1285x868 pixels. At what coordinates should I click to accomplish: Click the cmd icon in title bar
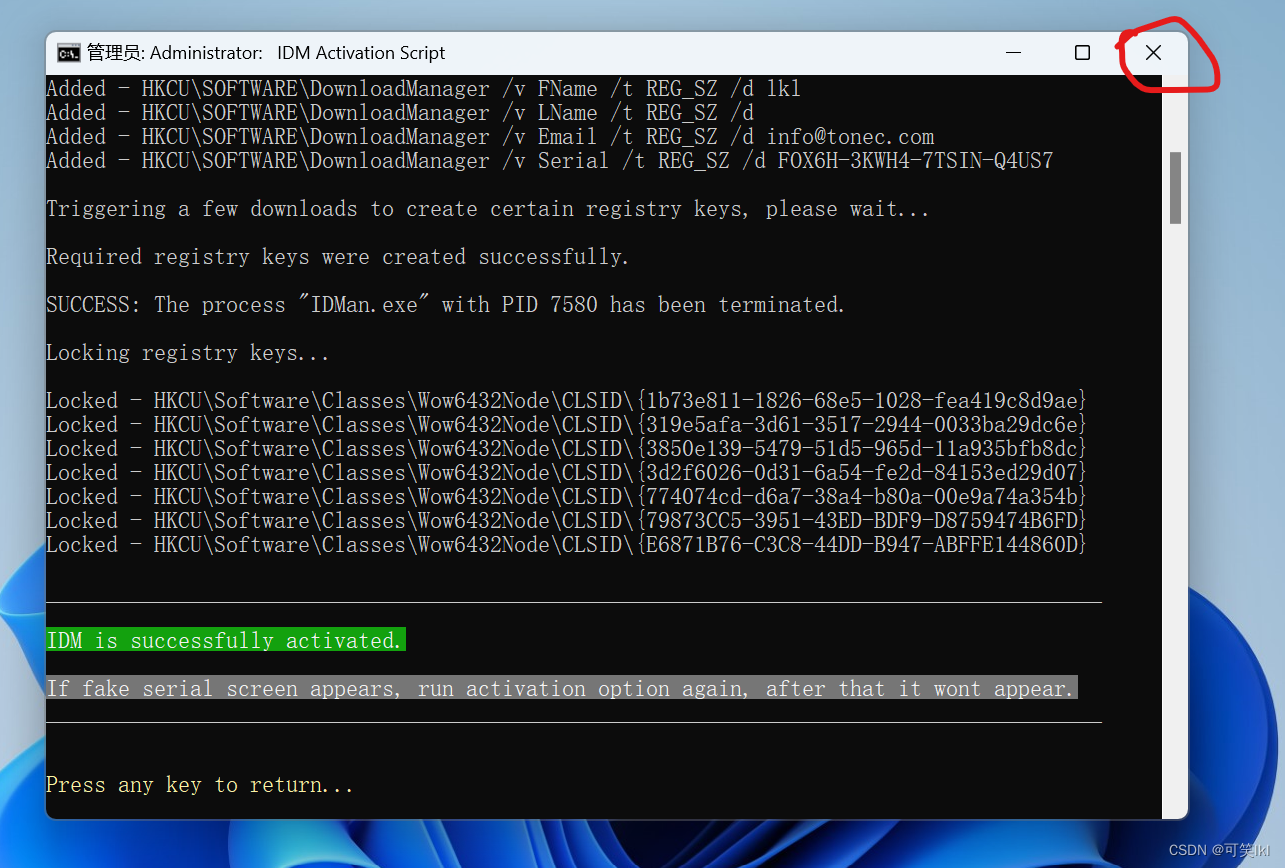[68, 53]
